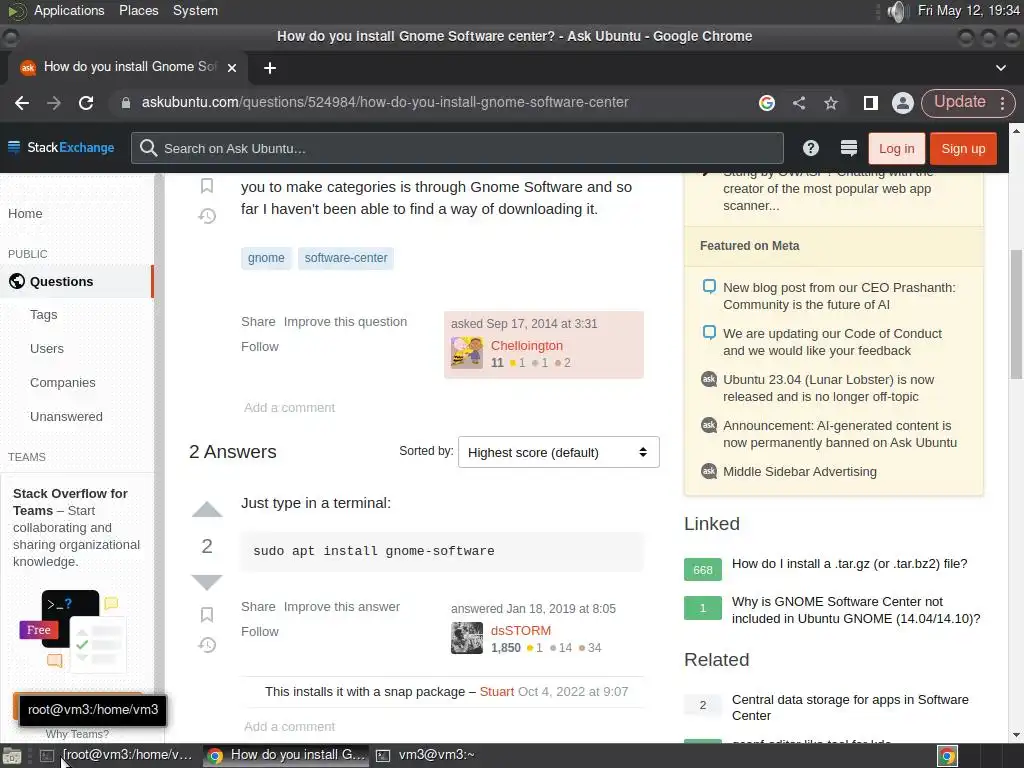Click the software-center tag
Viewport: 1024px width, 768px height.
(345, 258)
